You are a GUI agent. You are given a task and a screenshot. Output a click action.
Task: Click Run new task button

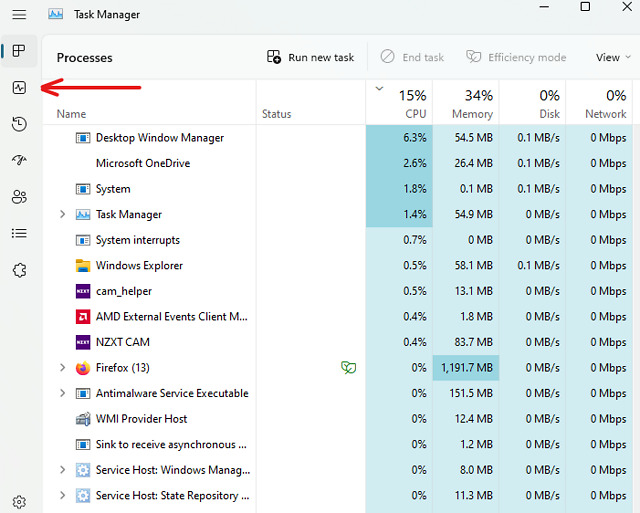(x=311, y=58)
